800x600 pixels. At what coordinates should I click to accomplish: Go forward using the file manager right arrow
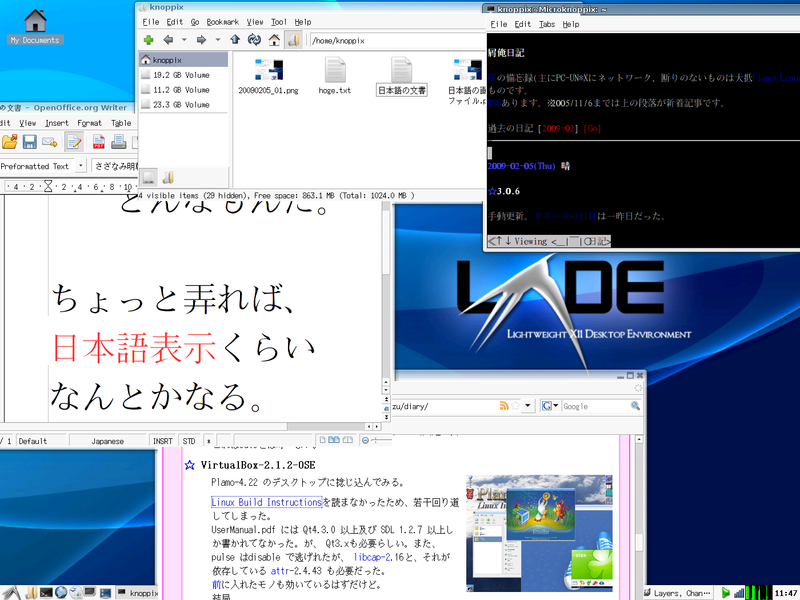202,40
